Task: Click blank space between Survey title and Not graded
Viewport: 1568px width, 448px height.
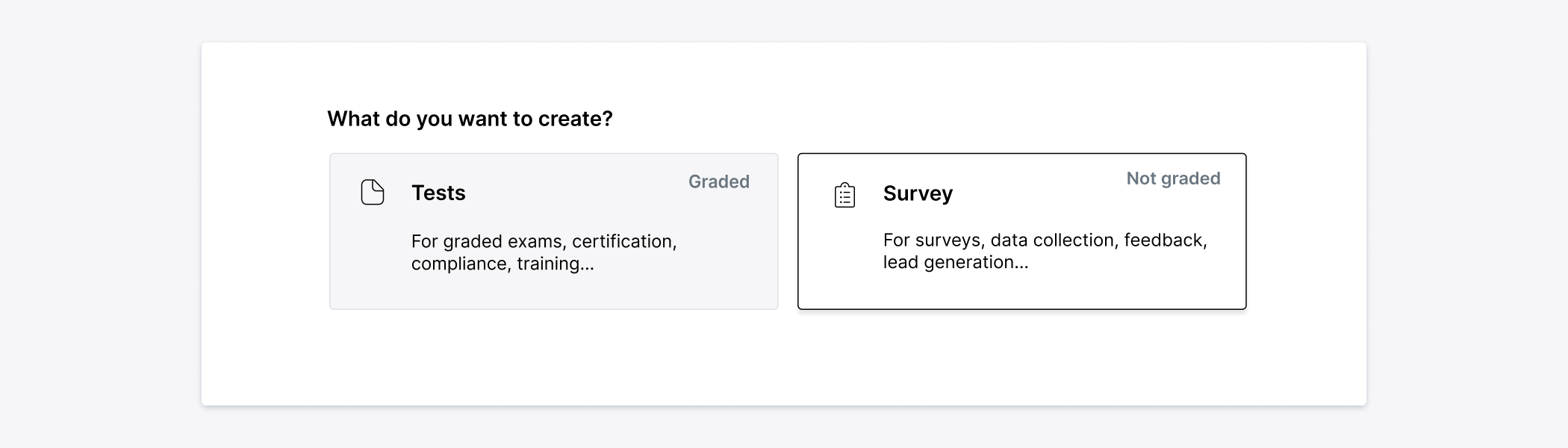Action: click(1038, 193)
